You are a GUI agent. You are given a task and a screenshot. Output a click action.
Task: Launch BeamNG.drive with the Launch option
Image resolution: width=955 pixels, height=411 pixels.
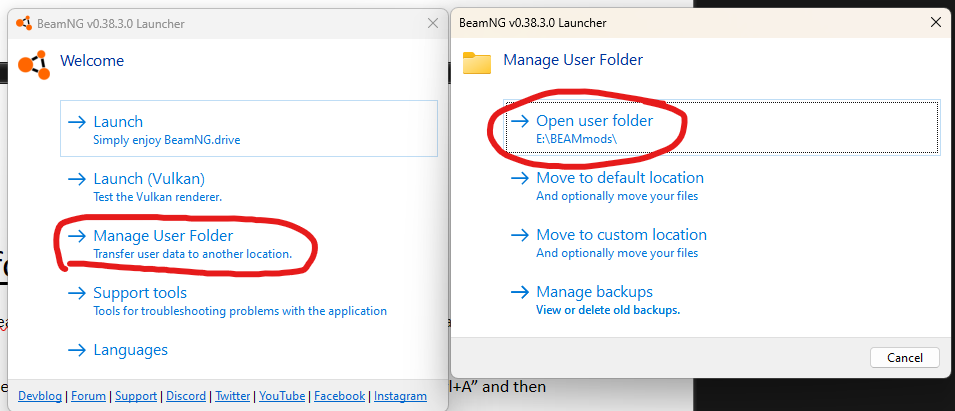tap(248, 128)
